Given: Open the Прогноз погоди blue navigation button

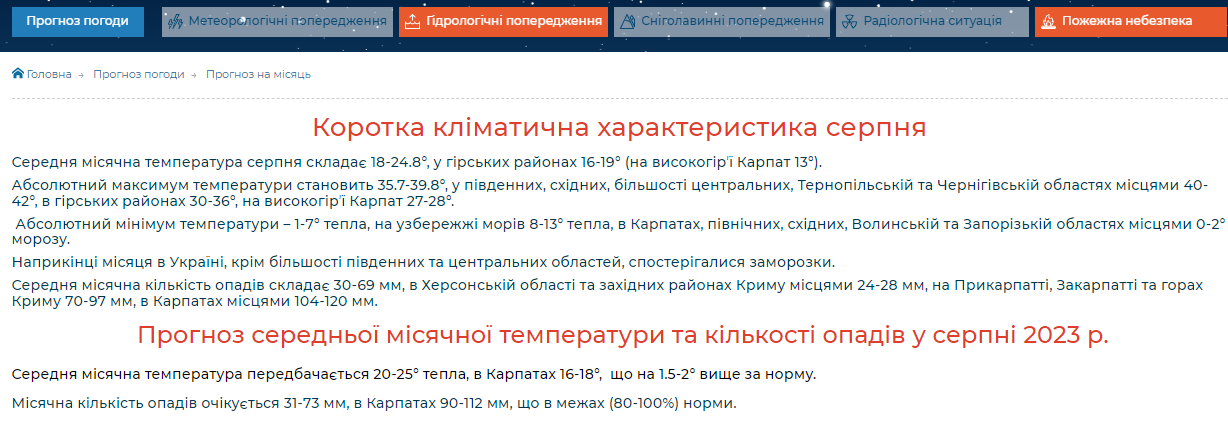Looking at the screenshot, I should pos(77,21).
